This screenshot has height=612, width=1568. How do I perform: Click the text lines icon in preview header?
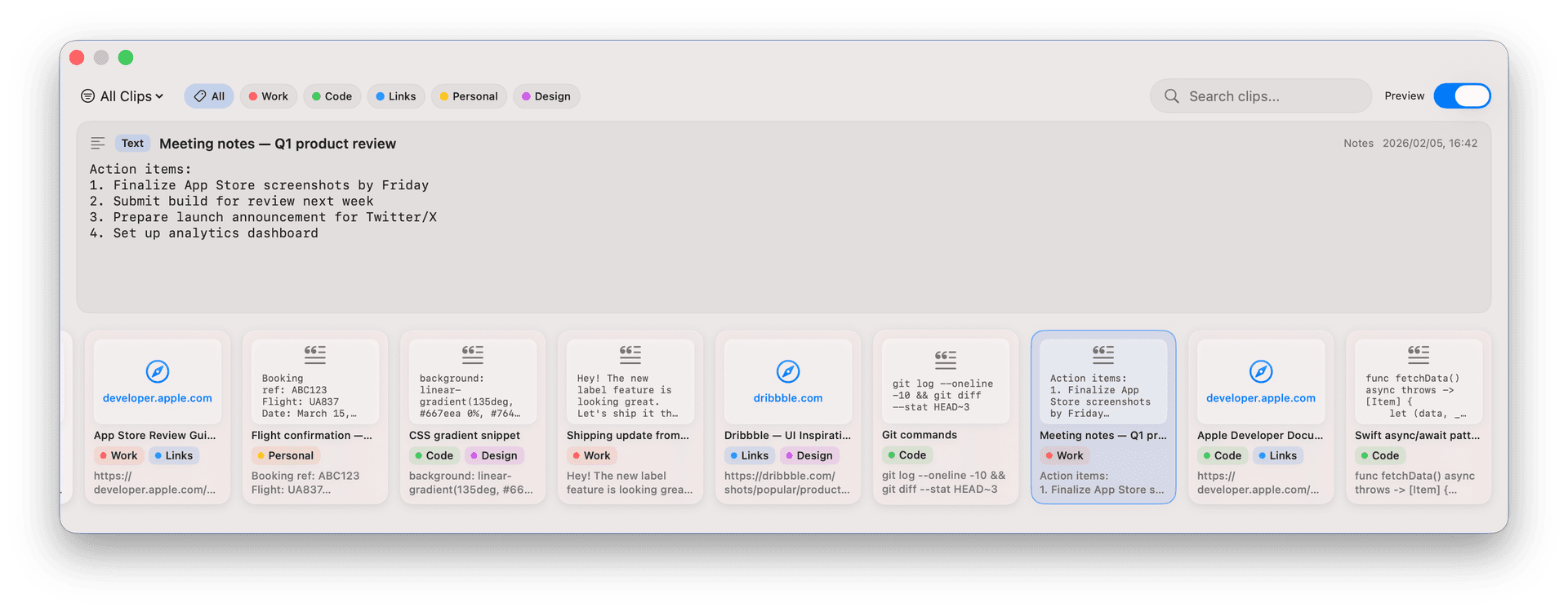pos(97,144)
